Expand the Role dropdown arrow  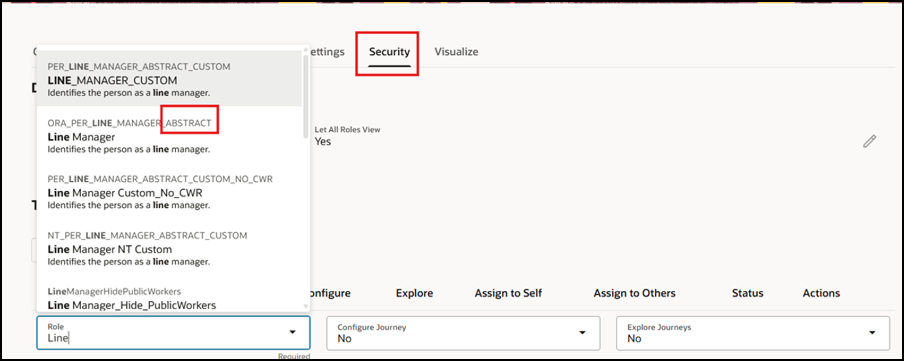pyautogui.click(x=292, y=333)
